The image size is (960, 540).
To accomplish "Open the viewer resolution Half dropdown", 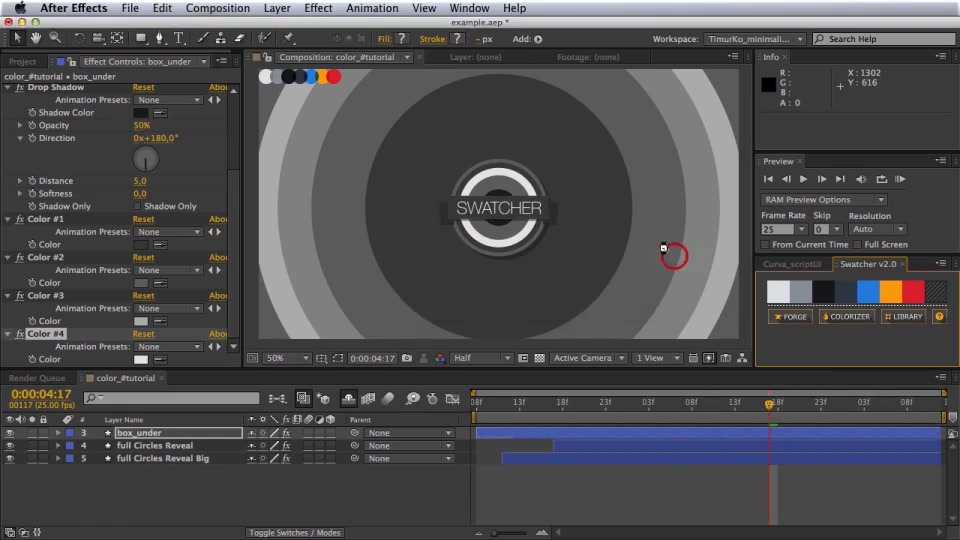I will [481, 358].
